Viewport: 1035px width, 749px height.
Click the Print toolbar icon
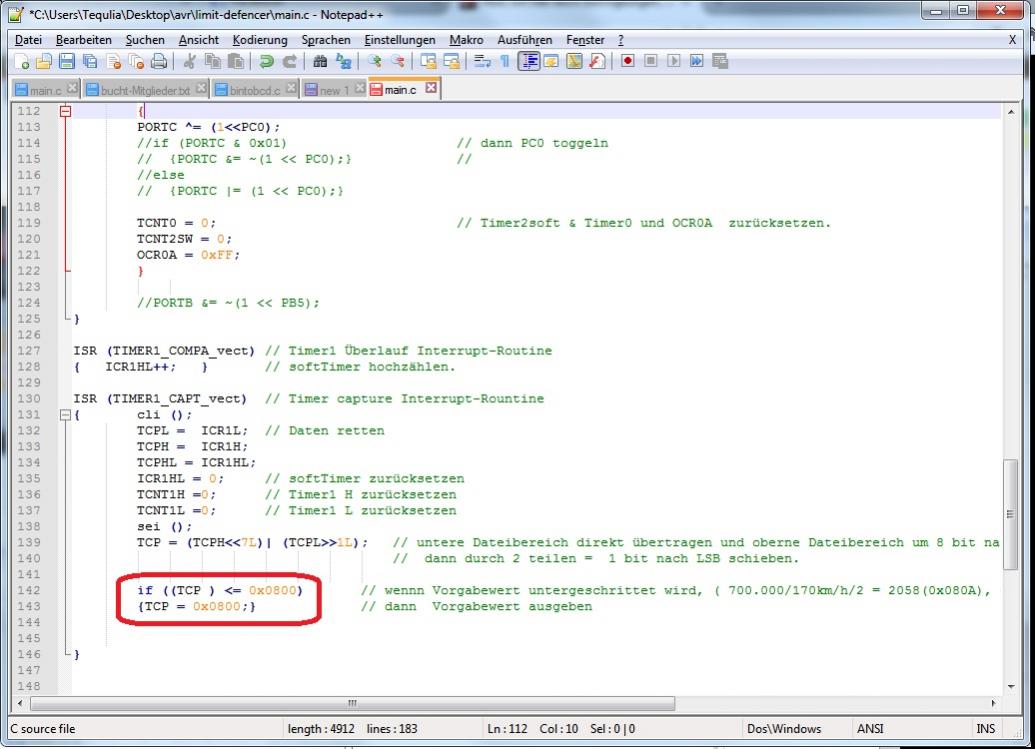pyautogui.click(x=158, y=62)
